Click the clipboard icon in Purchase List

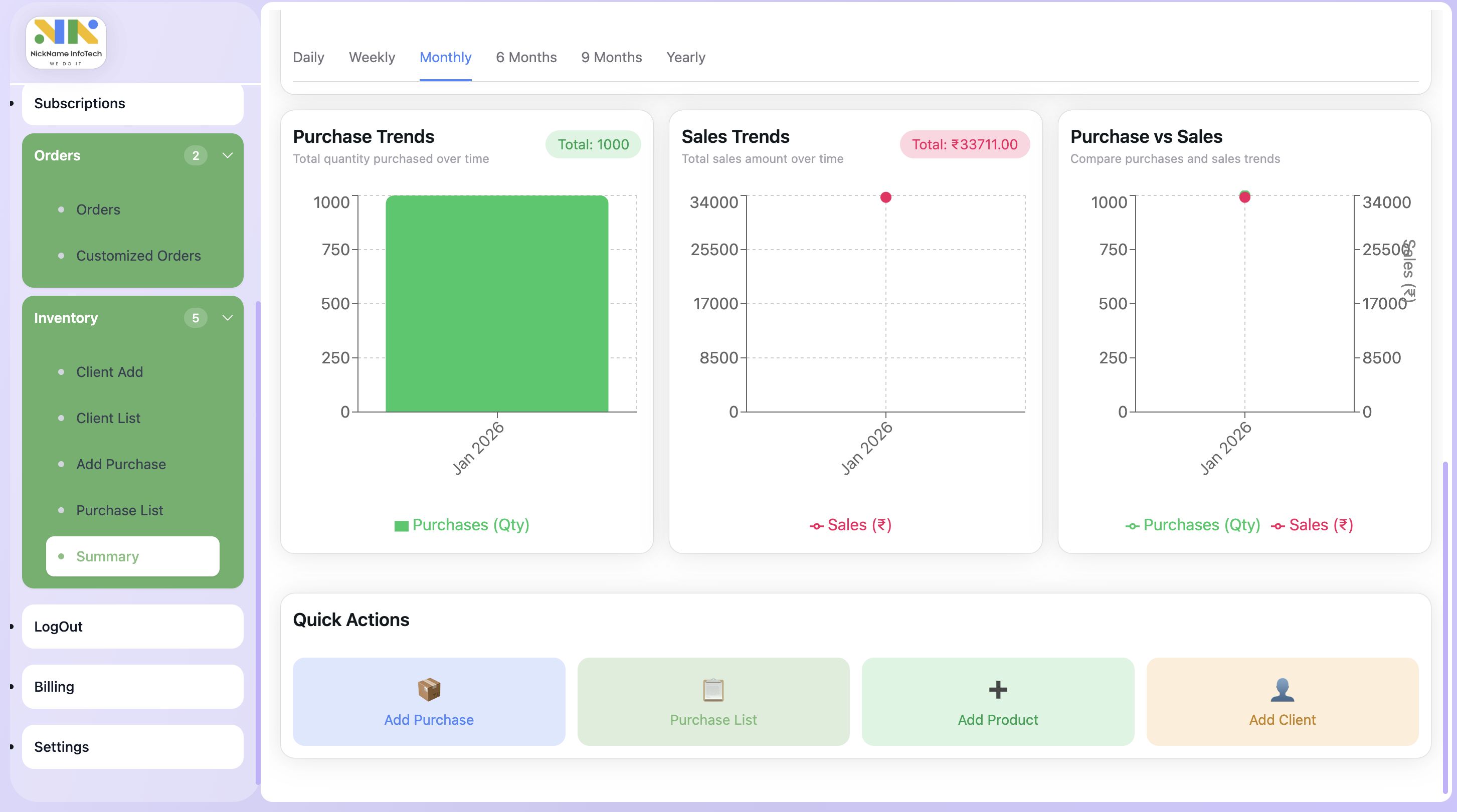pyautogui.click(x=712, y=689)
